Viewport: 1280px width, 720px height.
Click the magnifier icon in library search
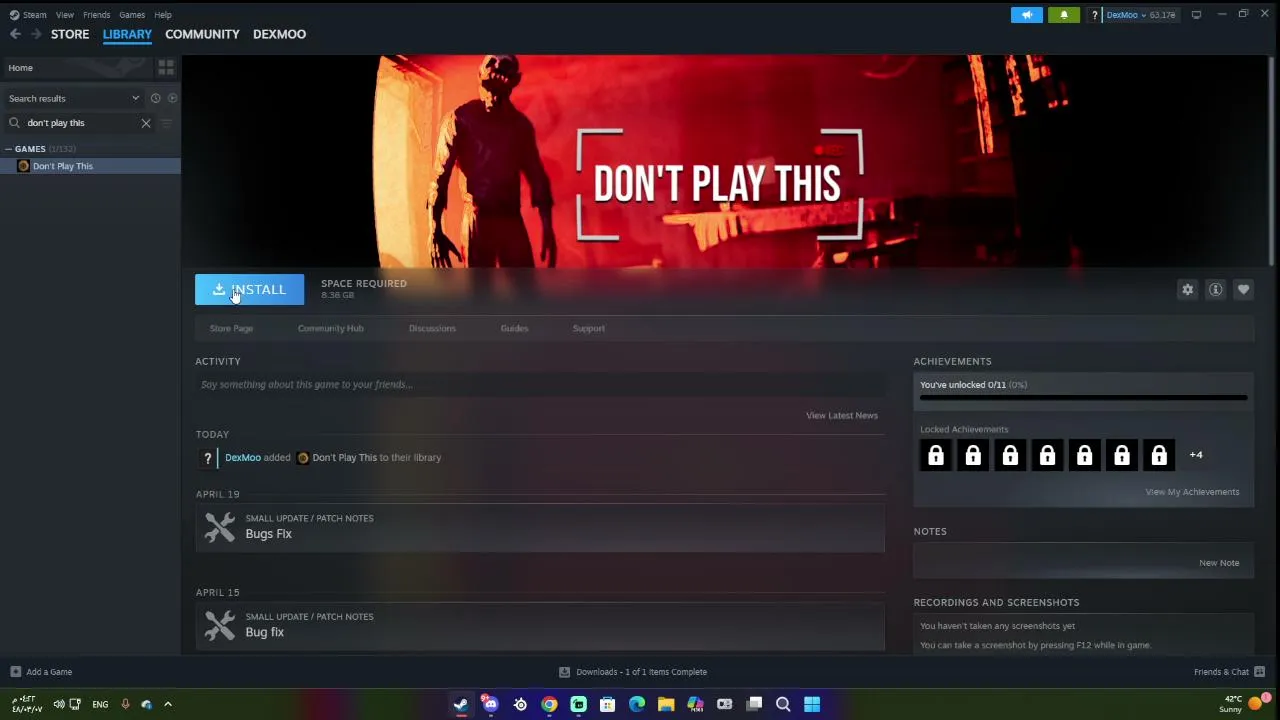[14, 123]
